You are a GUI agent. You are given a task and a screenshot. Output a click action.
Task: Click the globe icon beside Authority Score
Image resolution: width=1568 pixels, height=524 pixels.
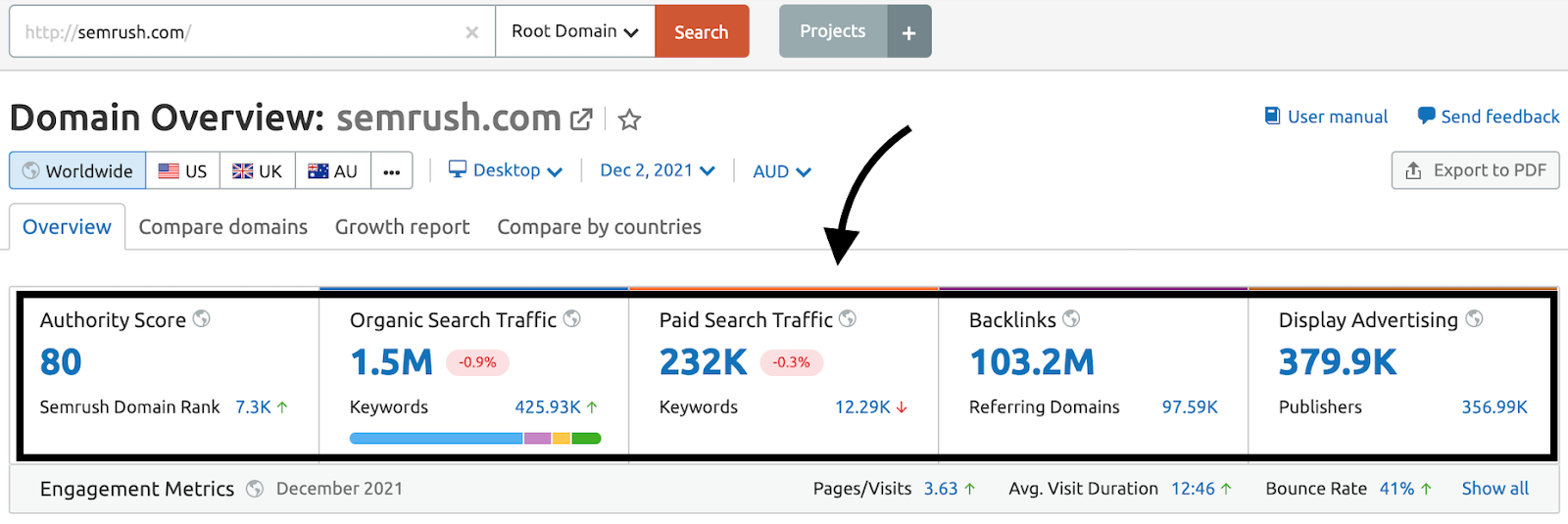coord(201,318)
